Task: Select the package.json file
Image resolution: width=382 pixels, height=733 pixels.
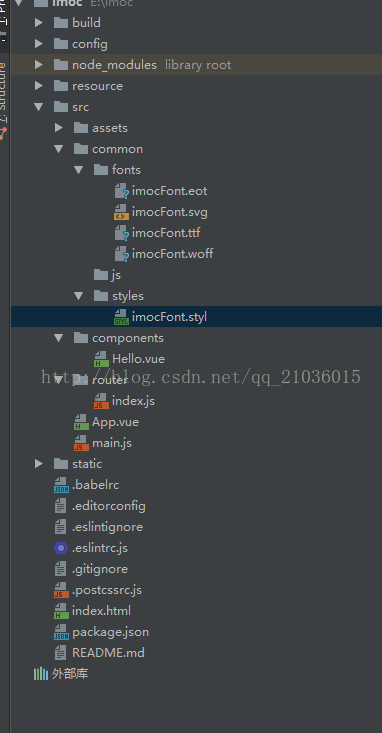Action: pos(111,632)
